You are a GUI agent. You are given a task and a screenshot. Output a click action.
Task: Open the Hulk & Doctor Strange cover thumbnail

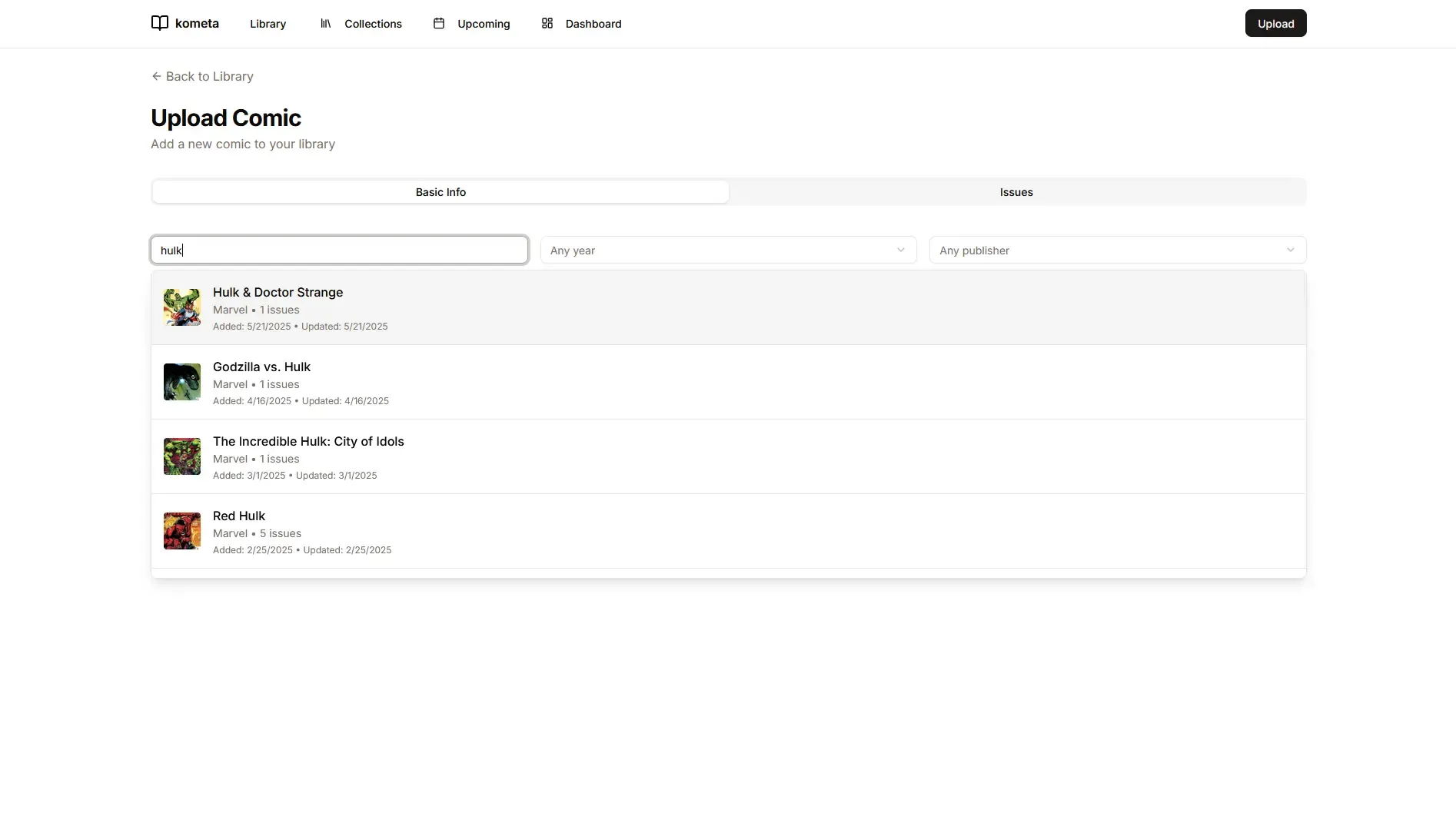point(182,307)
